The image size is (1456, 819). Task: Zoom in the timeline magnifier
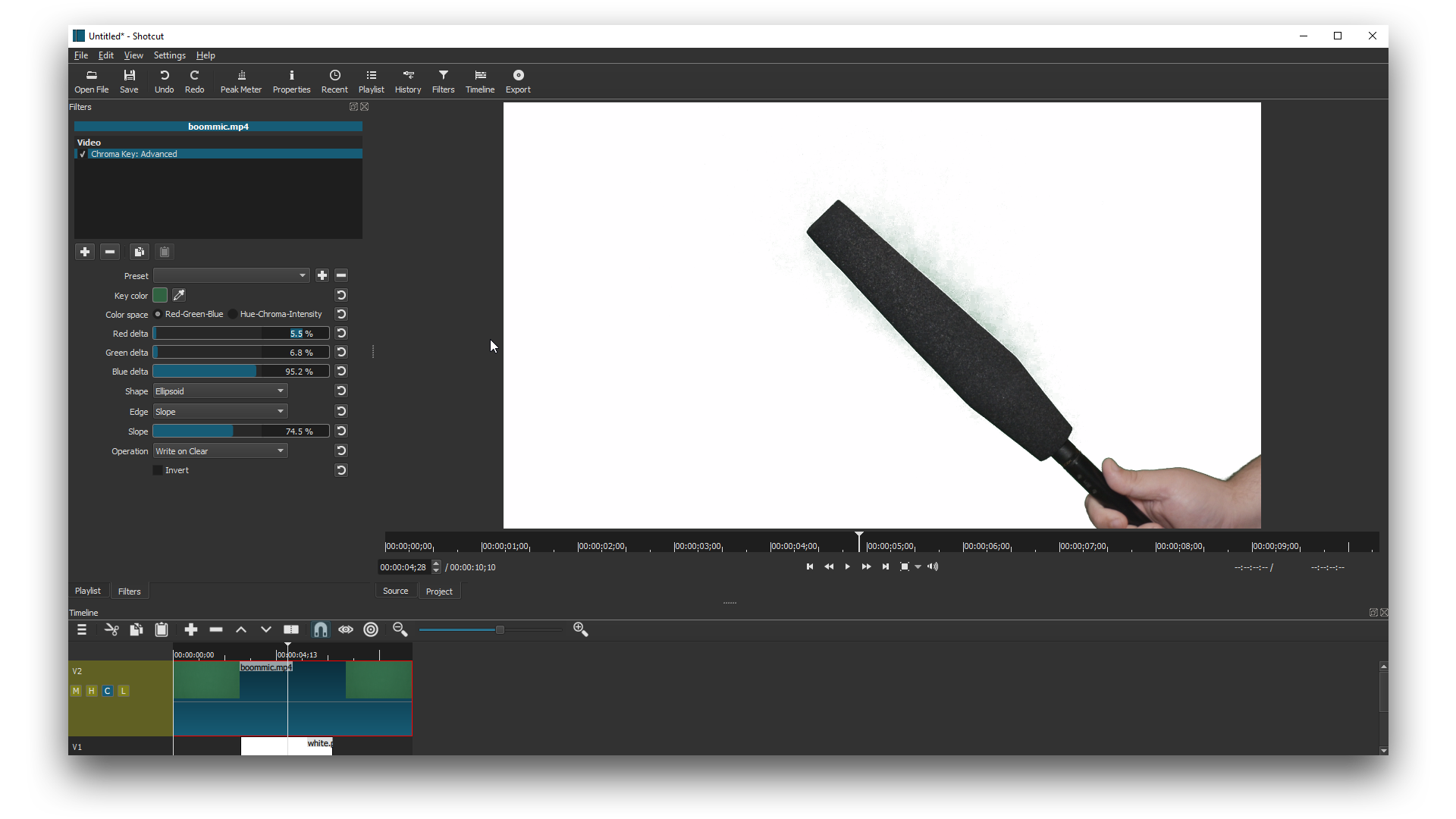pos(581,629)
